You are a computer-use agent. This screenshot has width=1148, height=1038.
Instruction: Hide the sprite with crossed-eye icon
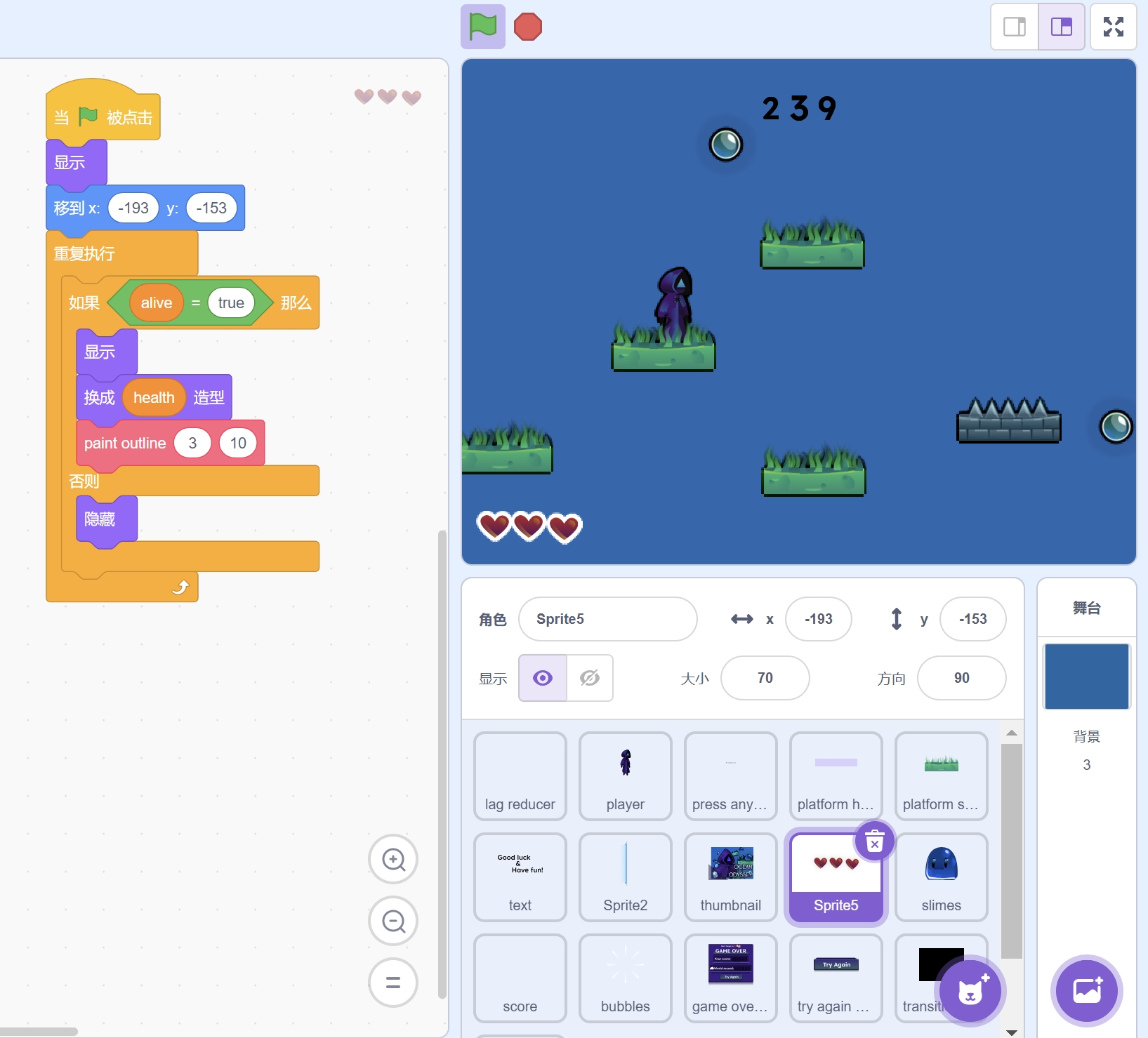pyautogui.click(x=590, y=678)
